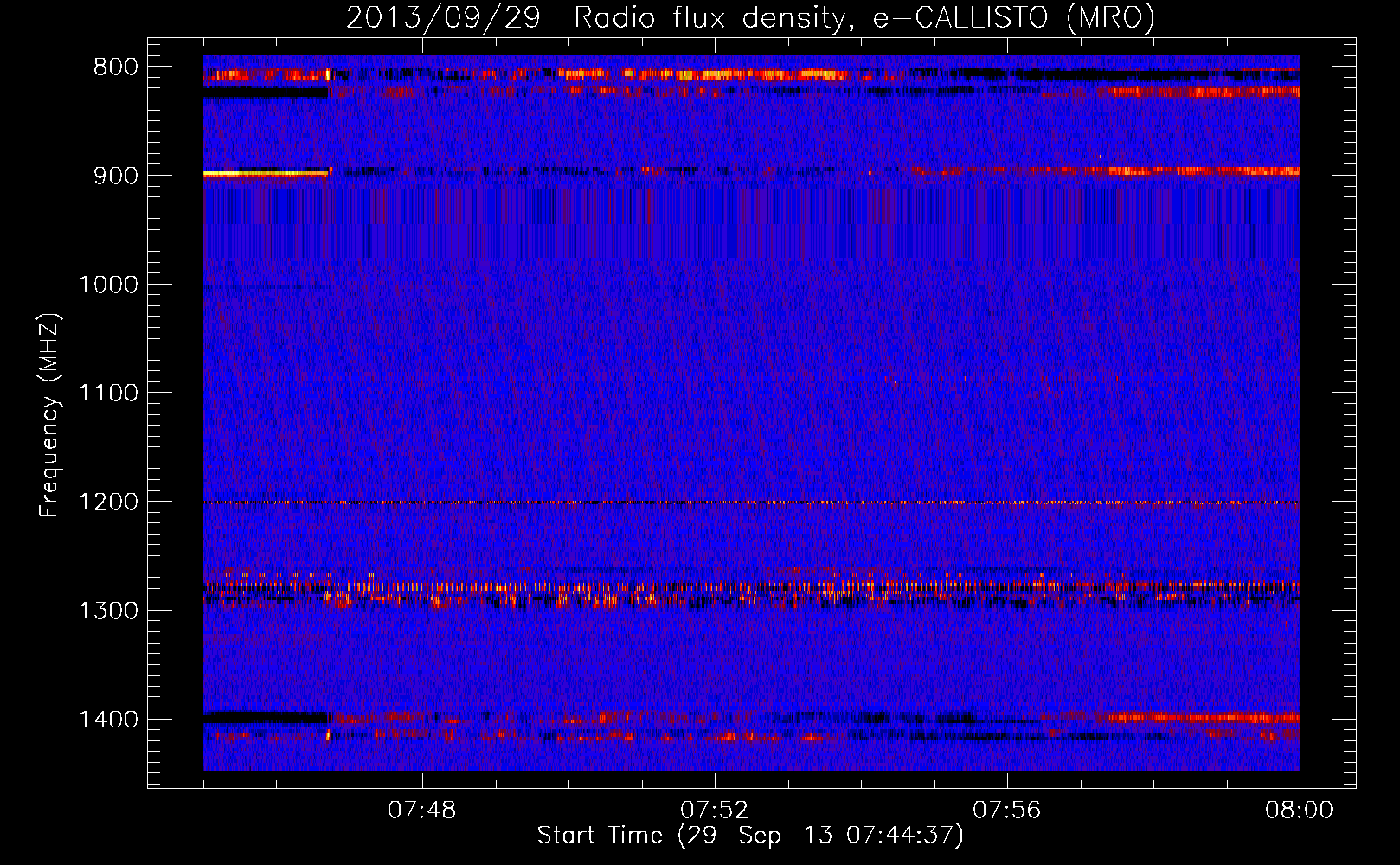Click the 1000 frequency tick label
The width and height of the screenshot is (1400, 865).
[x=108, y=285]
